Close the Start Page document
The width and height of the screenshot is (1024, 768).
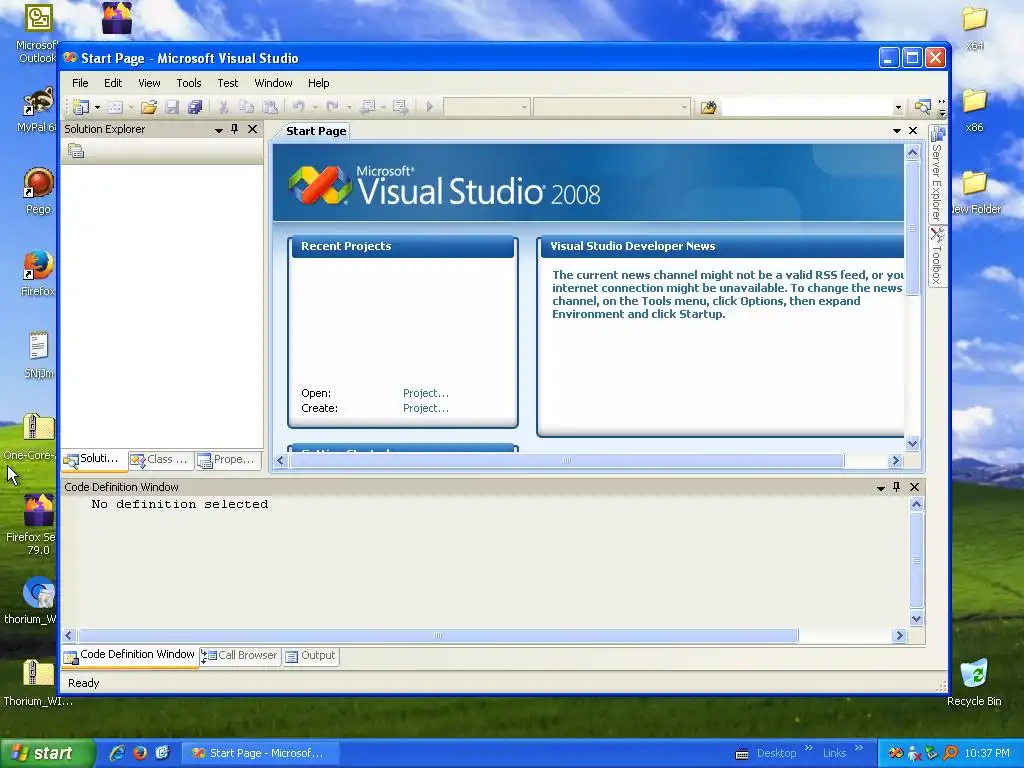click(x=913, y=131)
